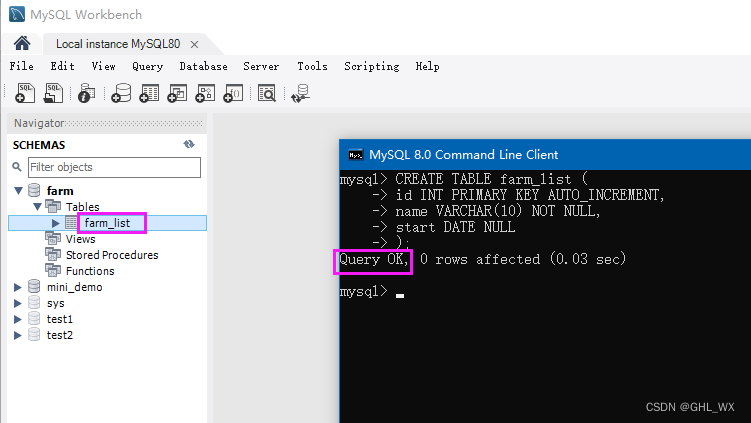Search table data toolbar icon
Viewport: 751px width, 423px height.
[267, 93]
